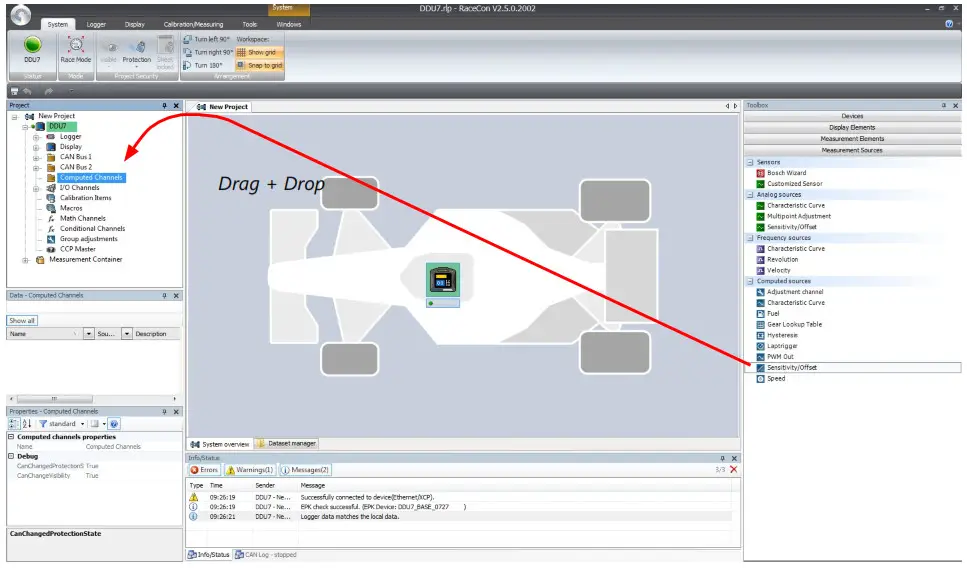This screenshot has width=967, height=568.
Task: Click the Turn 180° arrangement button
Action: pyautogui.click(x=203, y=65)
